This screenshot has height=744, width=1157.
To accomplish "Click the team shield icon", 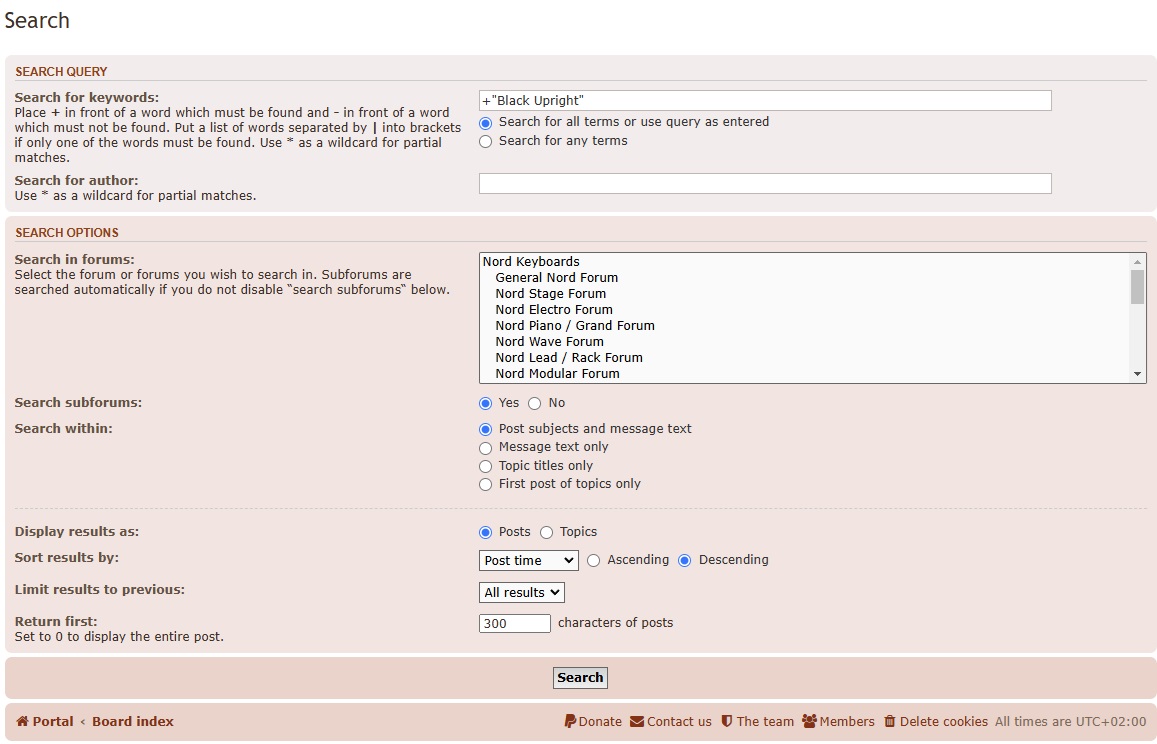I will pos(727,722).
